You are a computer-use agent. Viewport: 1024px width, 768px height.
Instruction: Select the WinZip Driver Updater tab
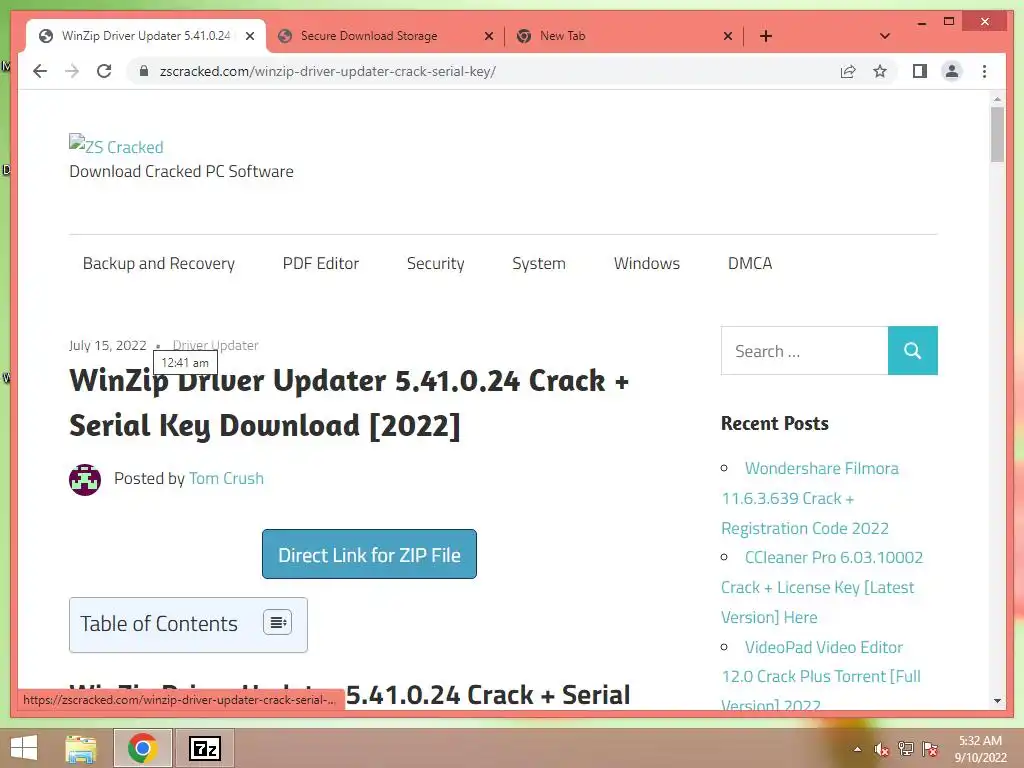click(x=146, y=36)
